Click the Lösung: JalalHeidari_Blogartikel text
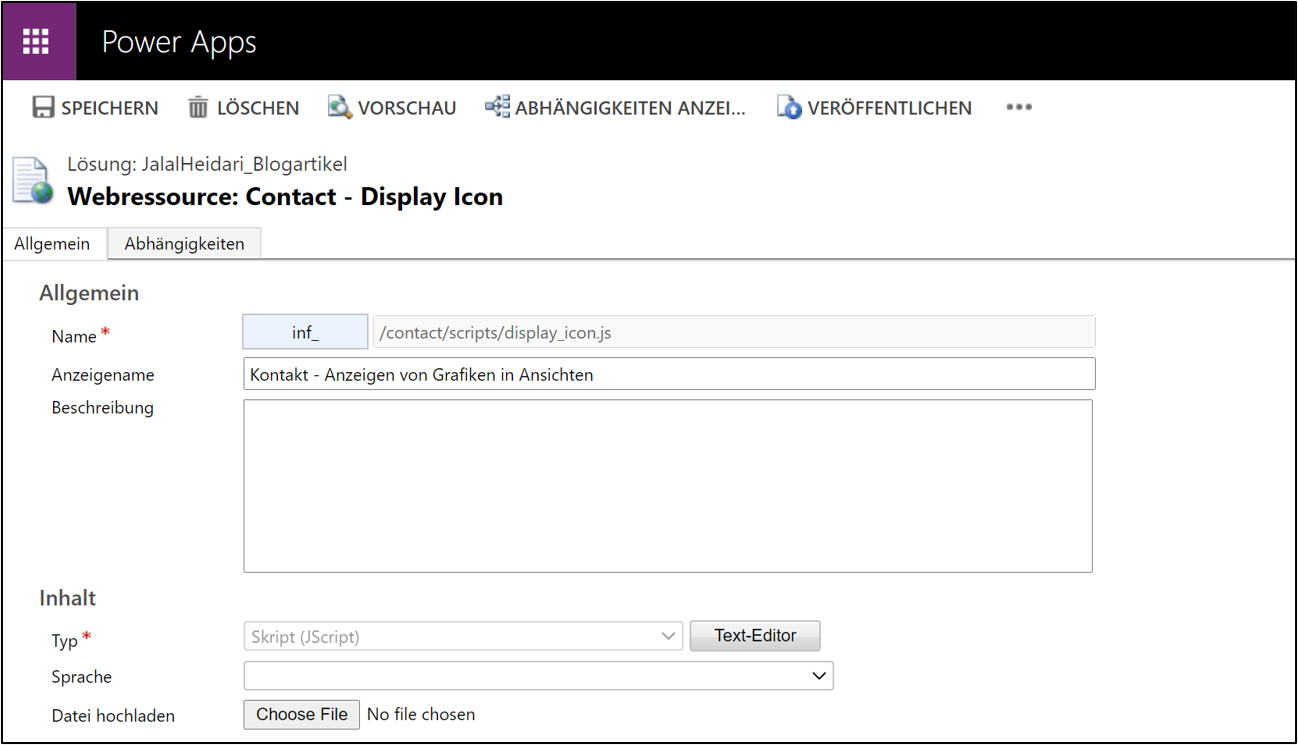The width and height of the screenshot is (1298, 745). 207,164
